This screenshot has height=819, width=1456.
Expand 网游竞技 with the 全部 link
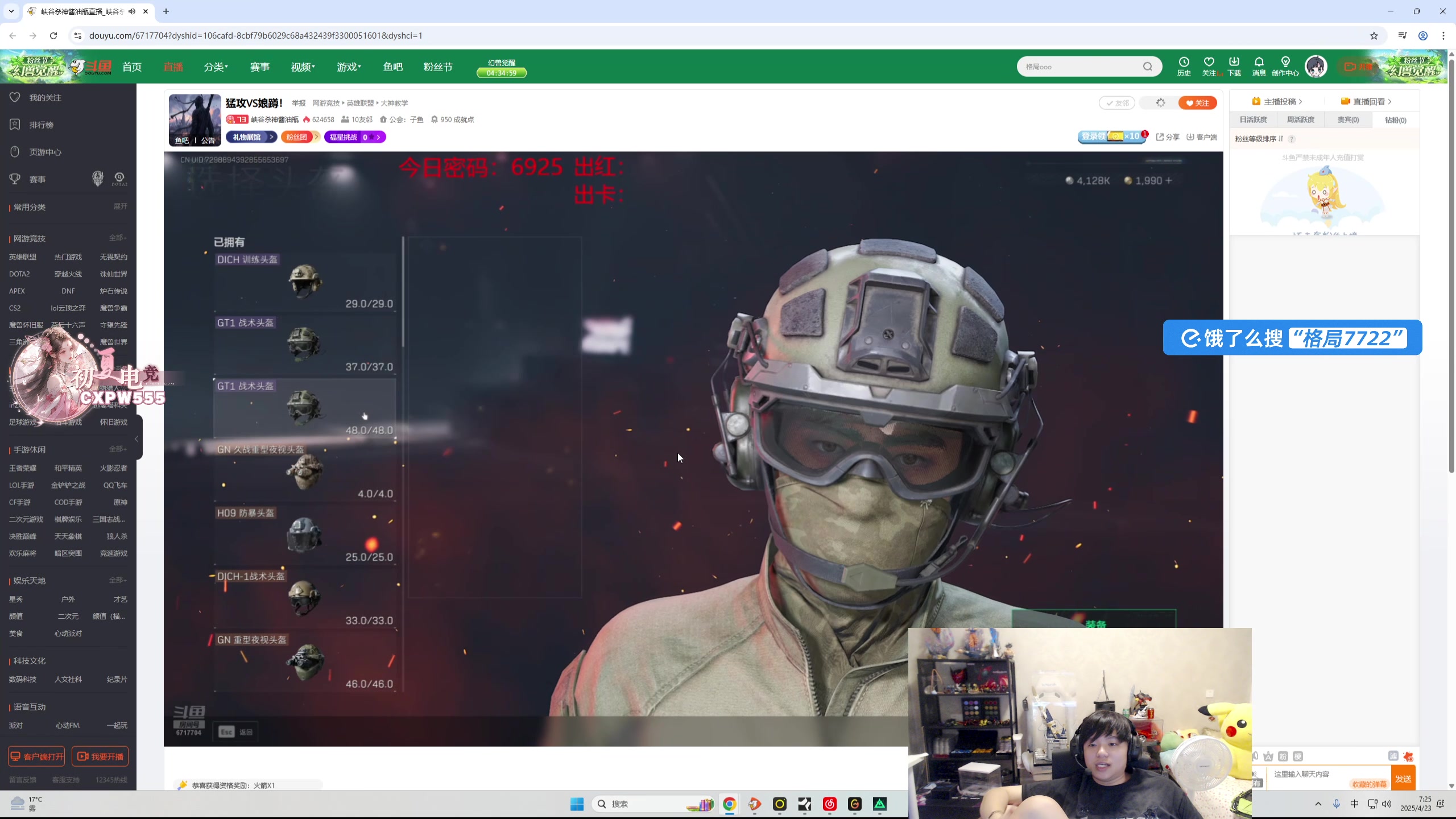tap(118, 238)
